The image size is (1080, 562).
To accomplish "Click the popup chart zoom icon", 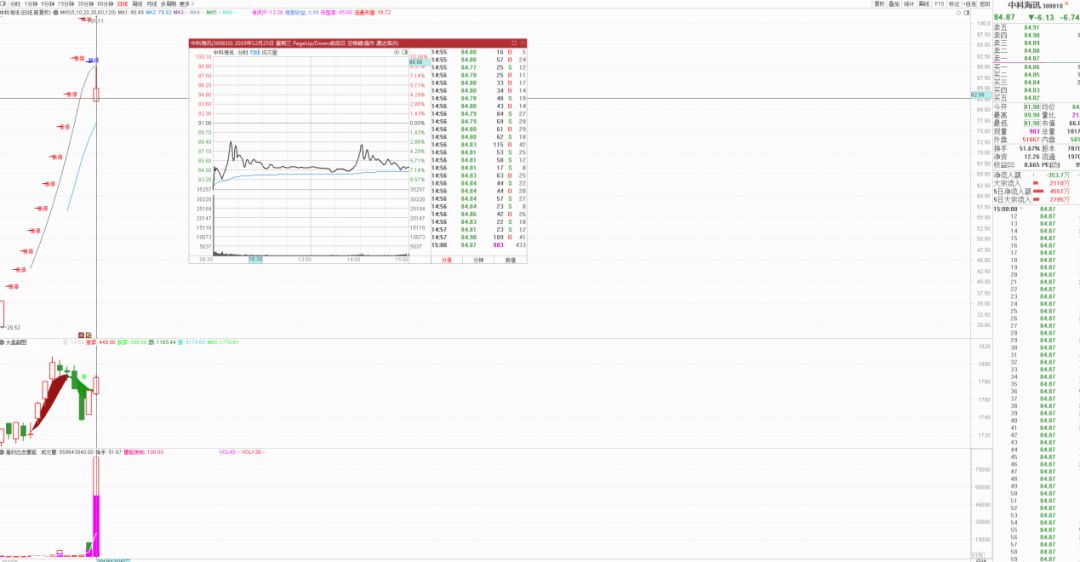I will click(x=397, y=52).
